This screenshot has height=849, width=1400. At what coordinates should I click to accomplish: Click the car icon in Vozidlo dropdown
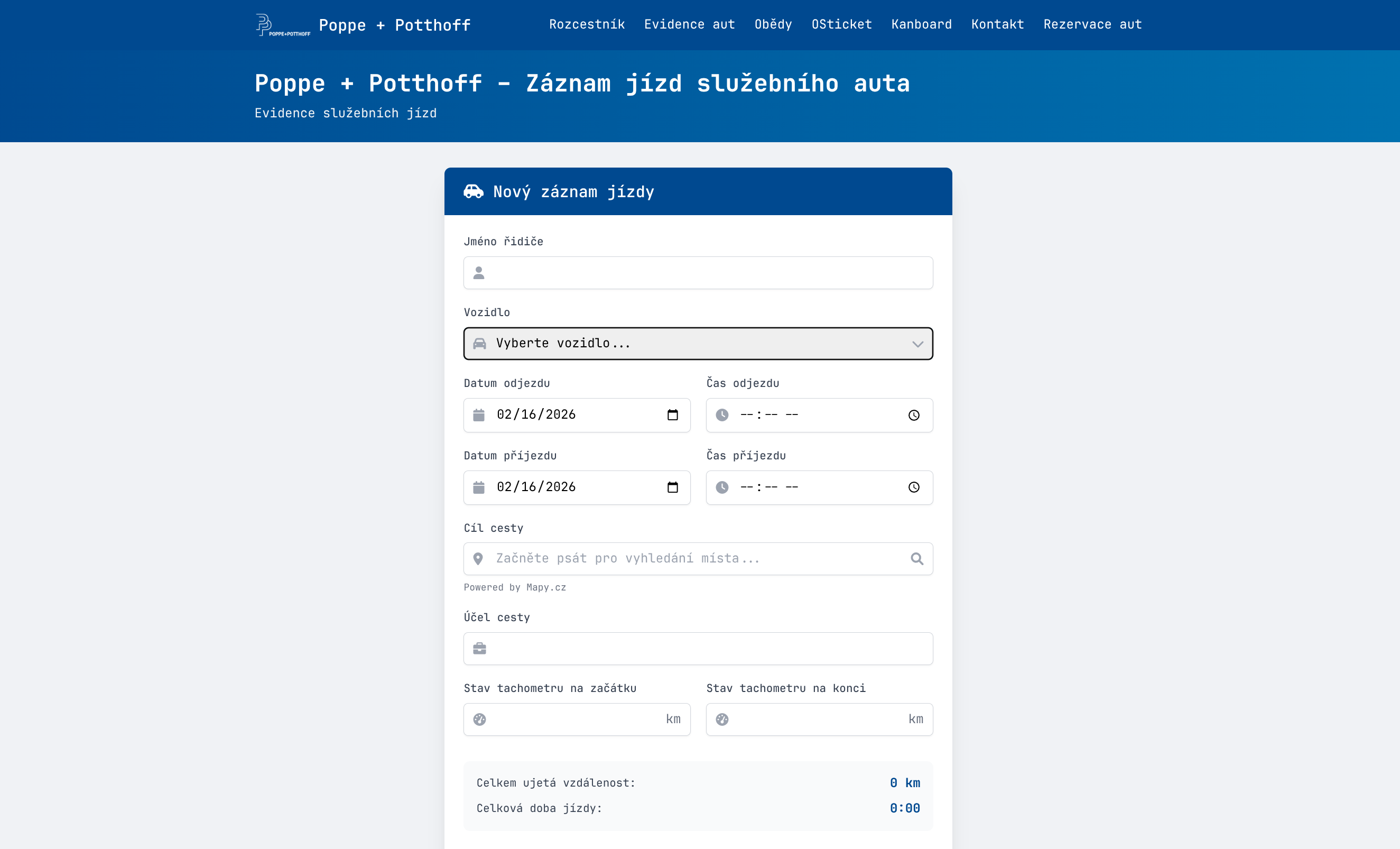pos(479,343)
